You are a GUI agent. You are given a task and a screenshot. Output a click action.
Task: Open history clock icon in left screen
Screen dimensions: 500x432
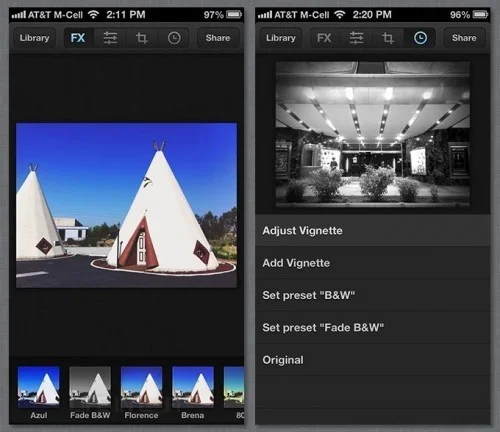coord(174,38)
